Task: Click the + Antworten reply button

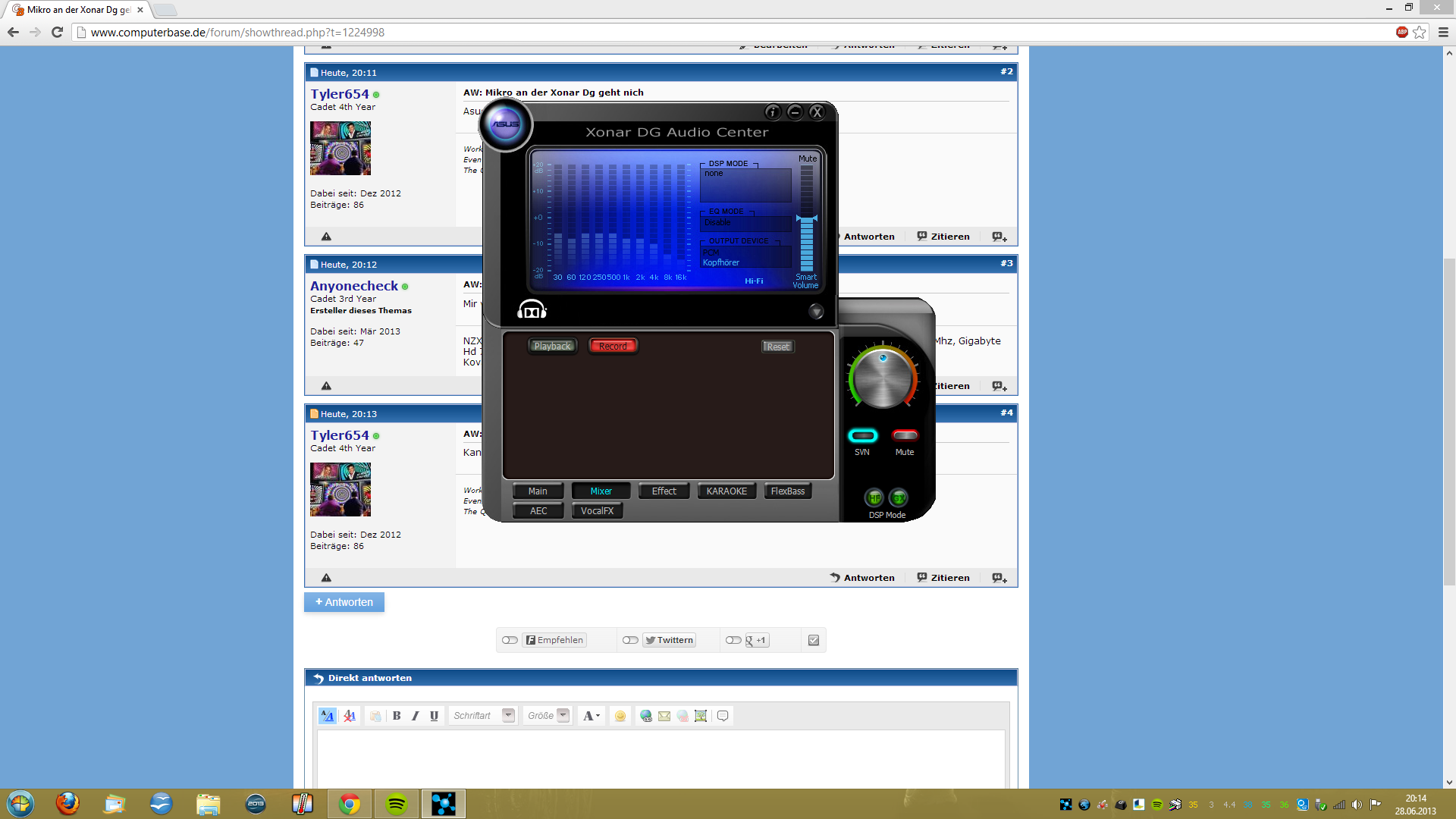Action: pyautogui.click(x=344, y=602)
